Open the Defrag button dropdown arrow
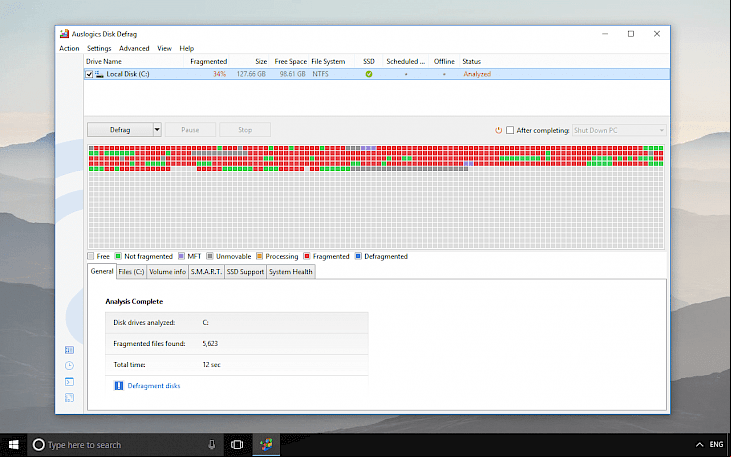The width and height of the screenshot is (731, 457). (x=157, y=130)
